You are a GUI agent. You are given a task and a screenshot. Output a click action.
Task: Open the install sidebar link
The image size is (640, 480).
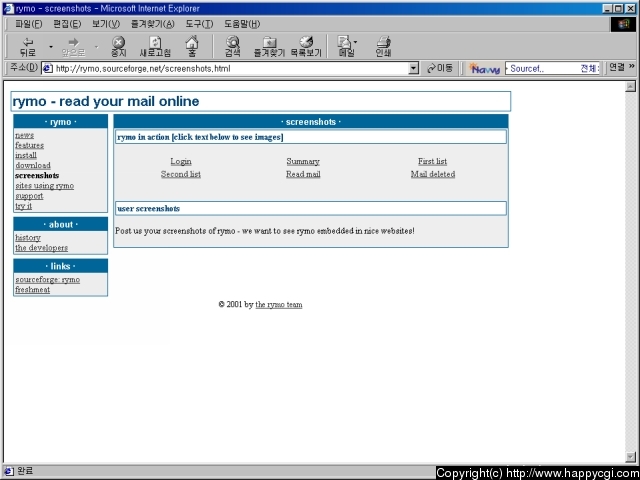(26, 156)
